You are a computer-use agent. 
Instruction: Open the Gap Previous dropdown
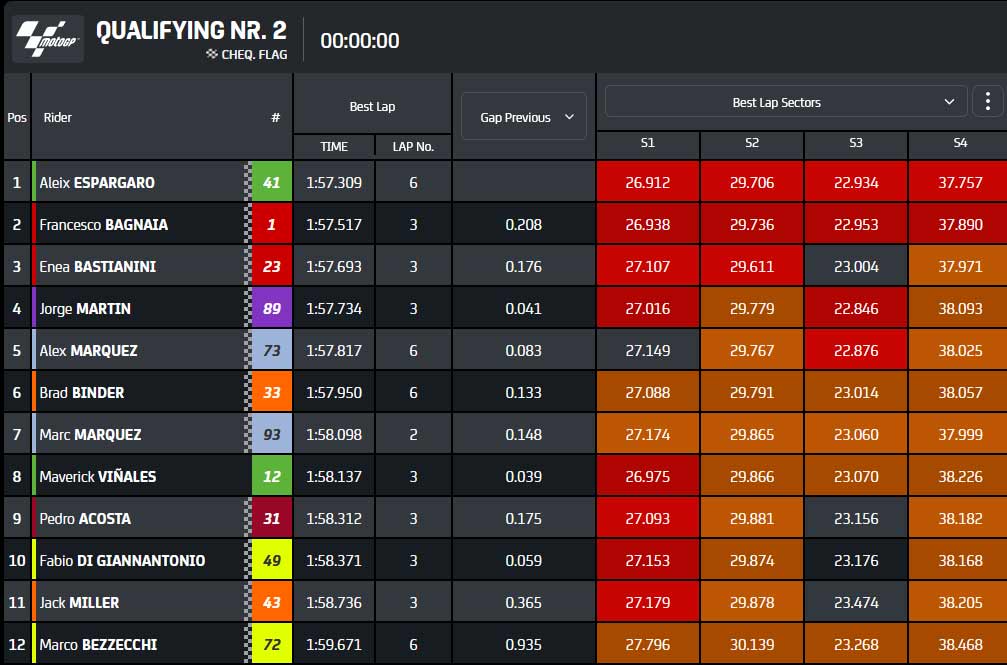click(524, 116)
